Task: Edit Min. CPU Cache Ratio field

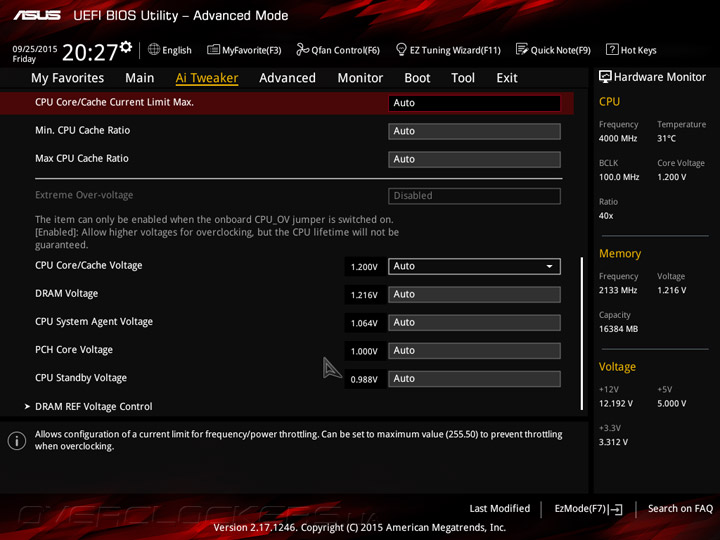Action: [x=474, y=131]
